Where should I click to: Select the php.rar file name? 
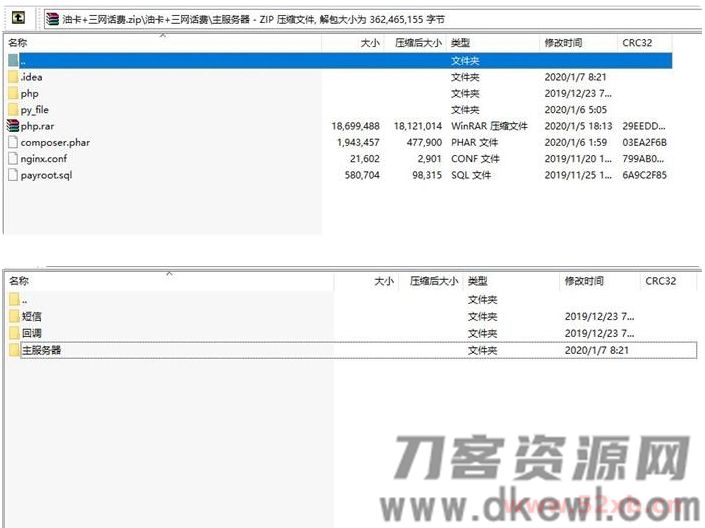(x=37, y=126)
